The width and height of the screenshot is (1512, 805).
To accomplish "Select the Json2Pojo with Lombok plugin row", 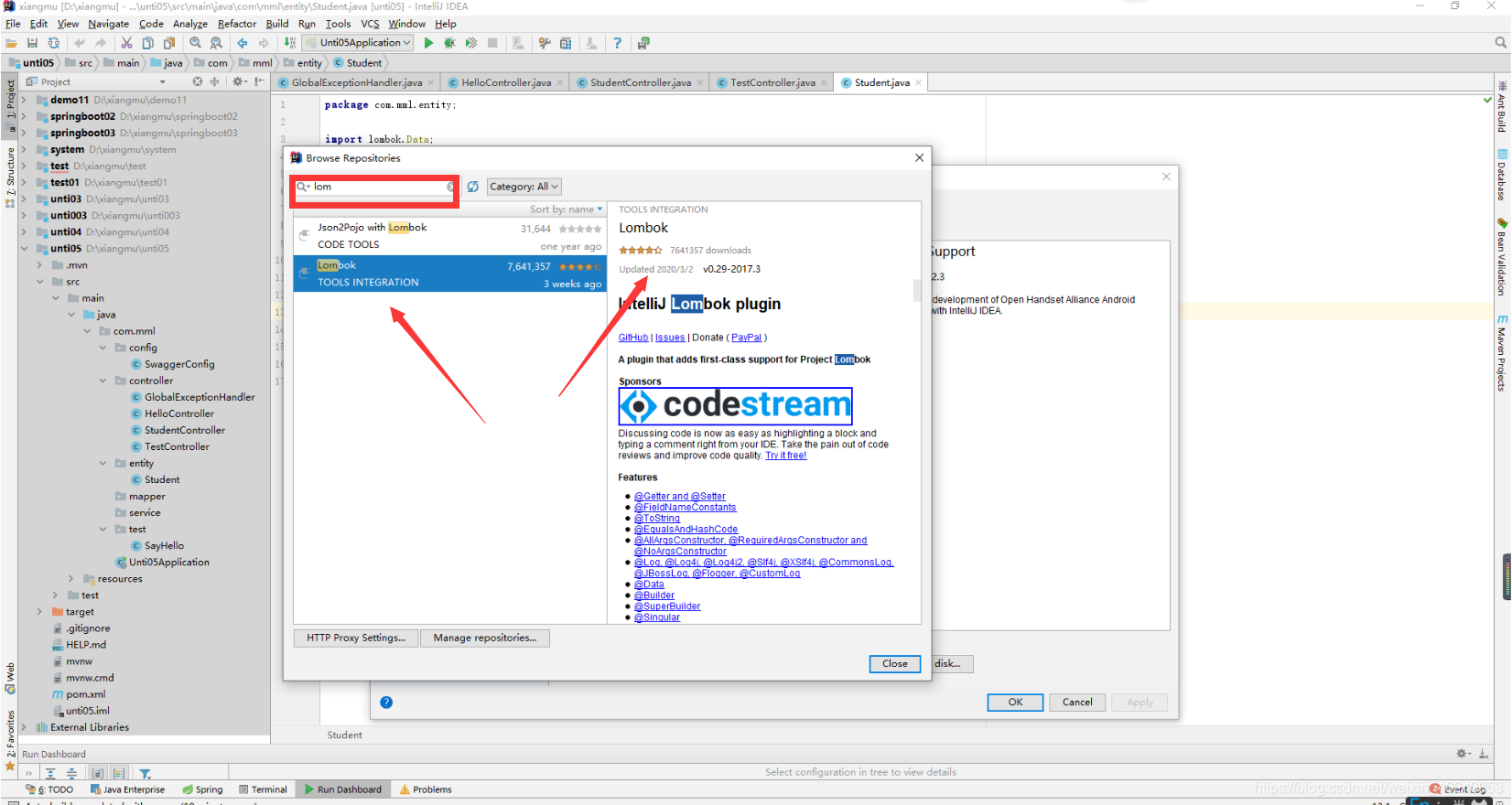I will (449, 236).
